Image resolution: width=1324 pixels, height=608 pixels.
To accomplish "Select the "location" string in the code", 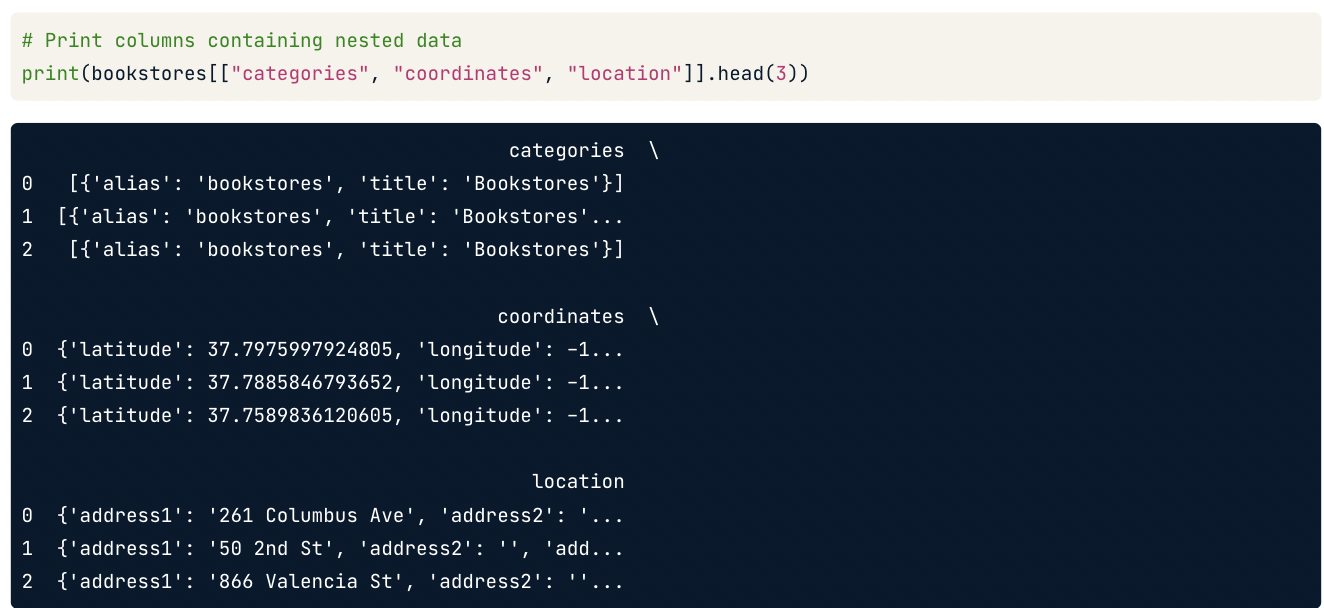I will pyautogui.click(x=624, y=74).
